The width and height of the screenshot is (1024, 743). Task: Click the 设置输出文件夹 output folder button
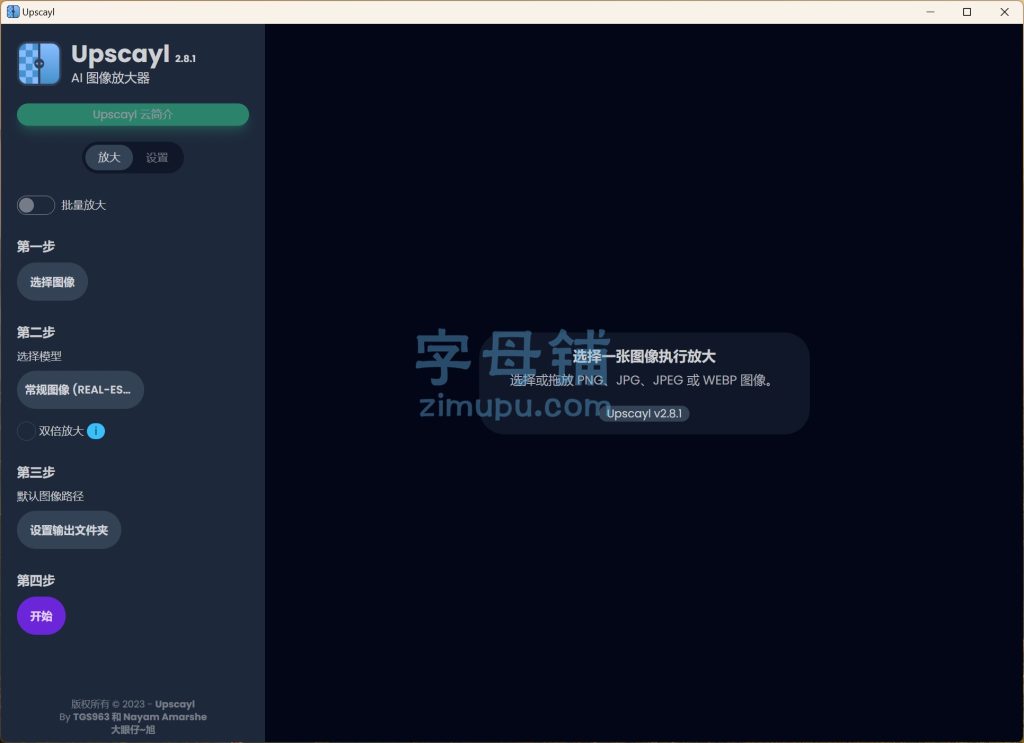point(69,530)
